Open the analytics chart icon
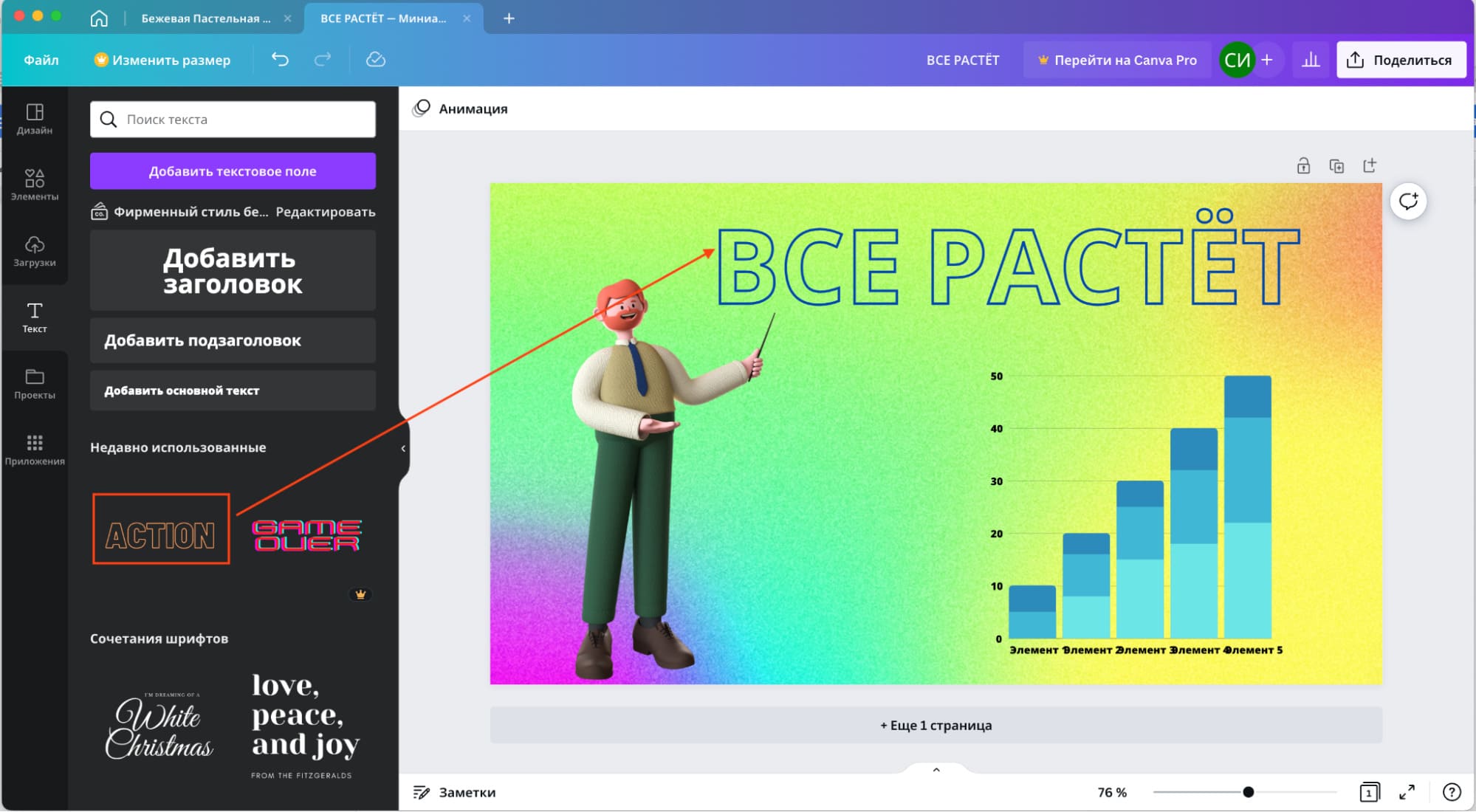This screenshot has height=812, width=1476. 1311,60
